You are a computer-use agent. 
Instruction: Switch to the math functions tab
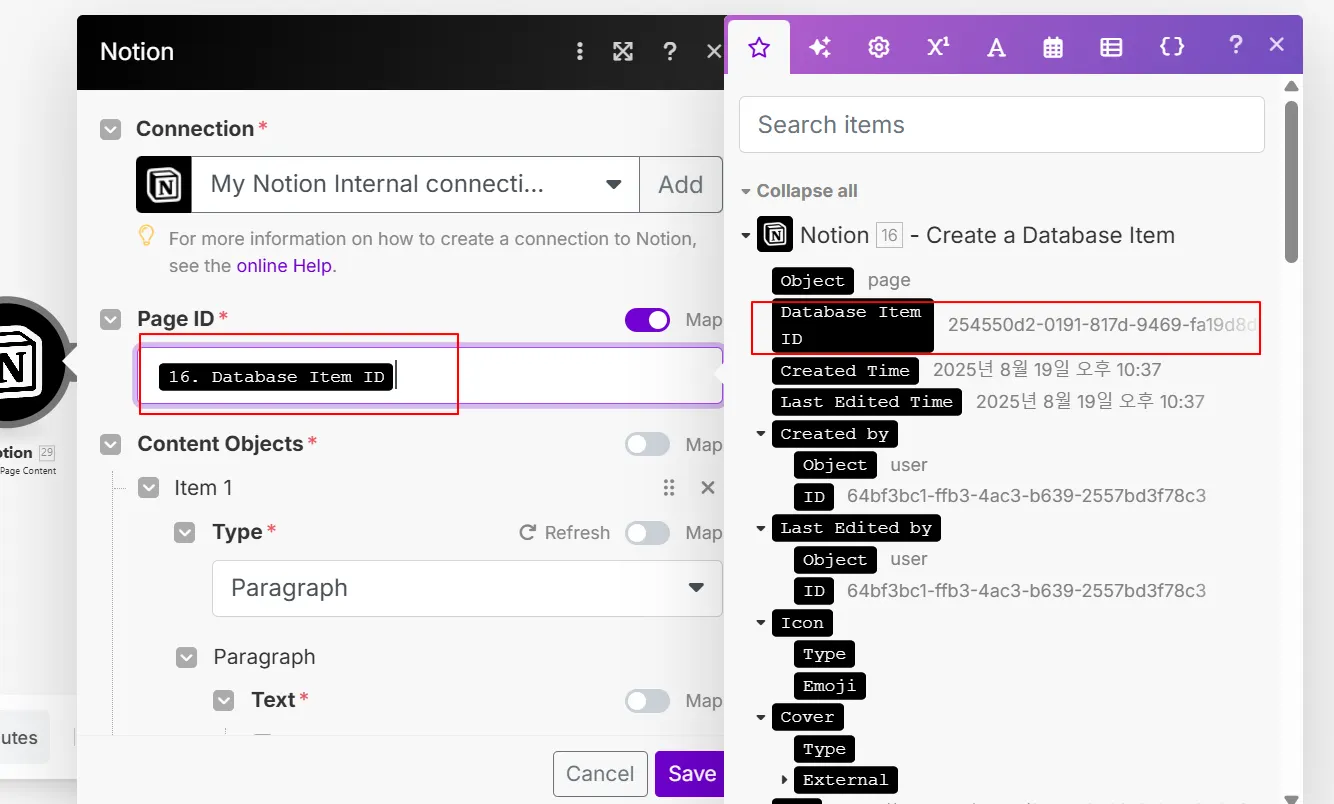tap(937, 47)
